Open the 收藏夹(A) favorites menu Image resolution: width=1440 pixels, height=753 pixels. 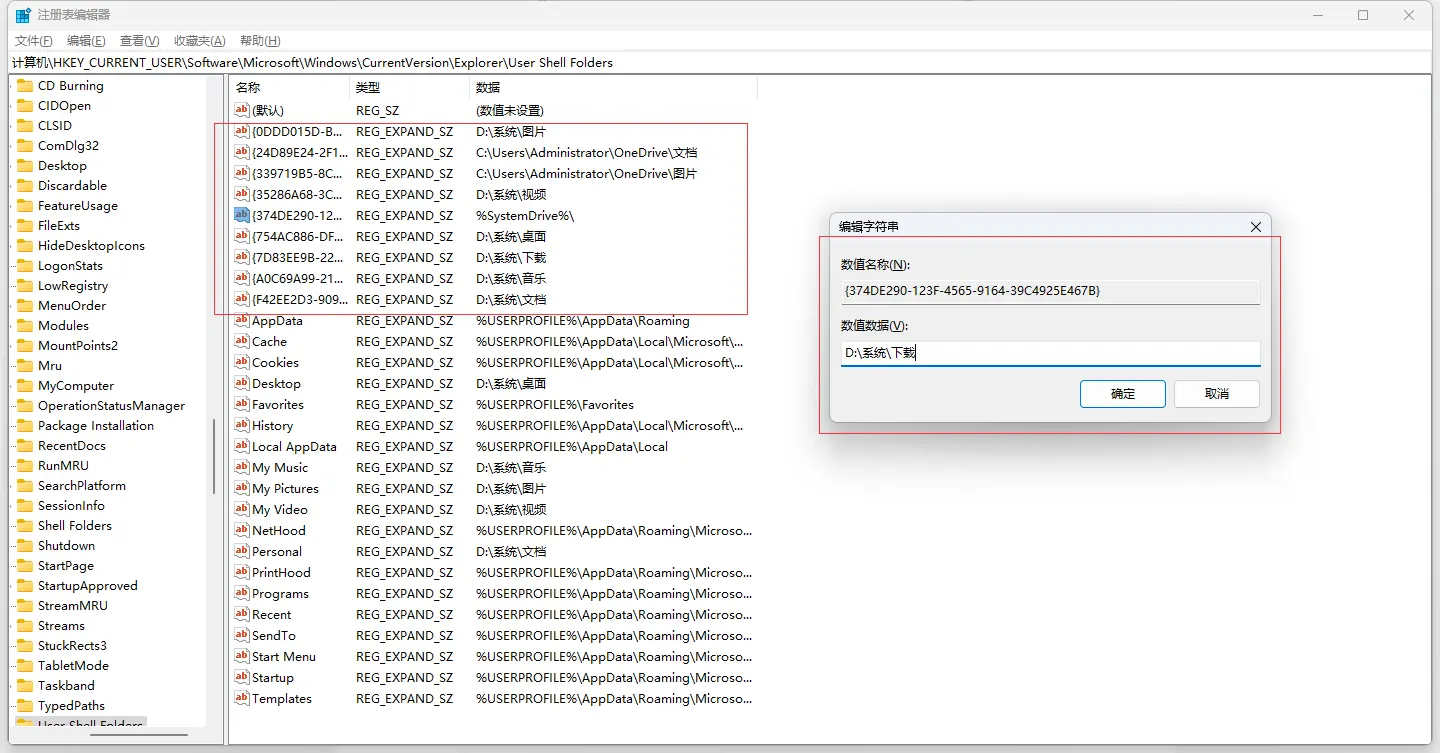(199, 41)
